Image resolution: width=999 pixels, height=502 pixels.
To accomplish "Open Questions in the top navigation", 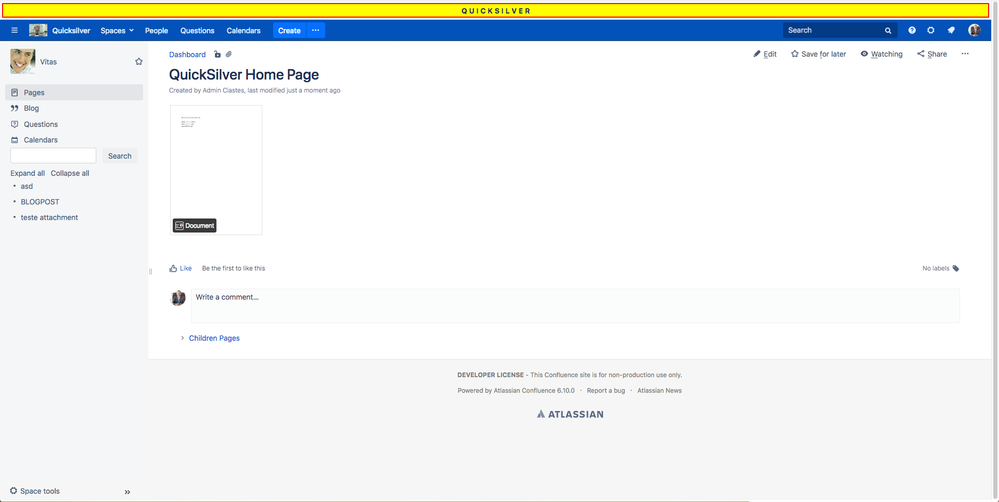I will pyautogui.click(x=198, y=31).
